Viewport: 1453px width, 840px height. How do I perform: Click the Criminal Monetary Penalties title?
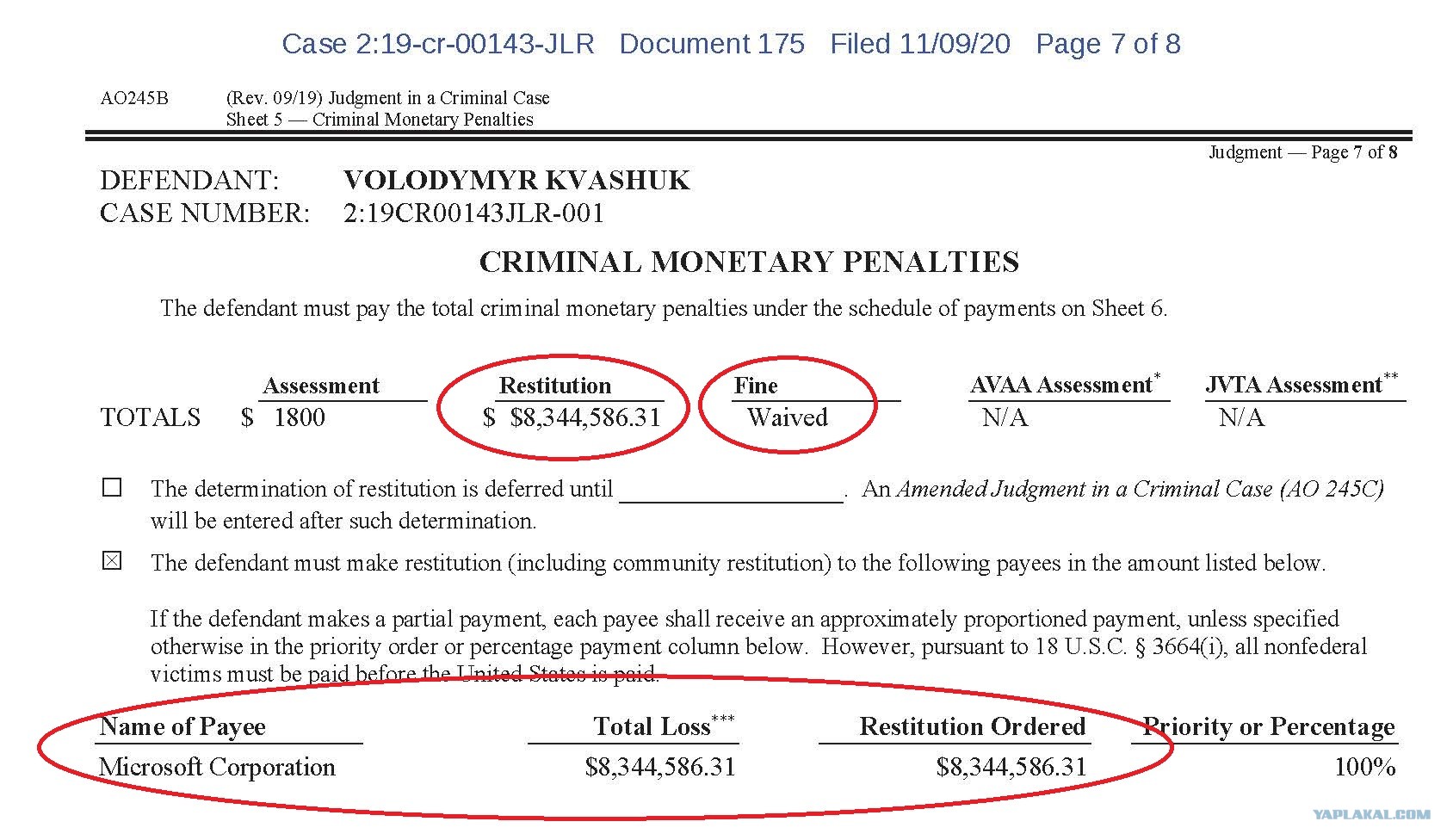point(749,262)
